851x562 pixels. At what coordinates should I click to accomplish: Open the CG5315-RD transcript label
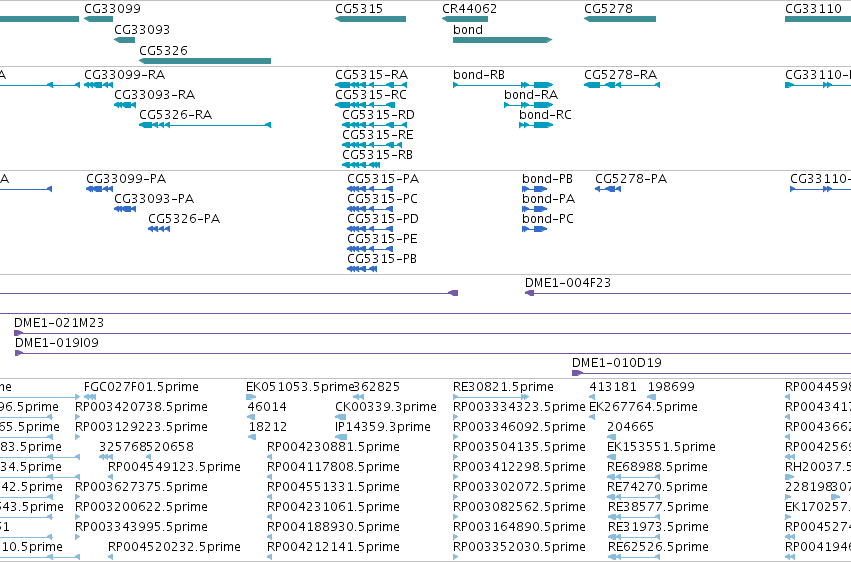(378, 114)
